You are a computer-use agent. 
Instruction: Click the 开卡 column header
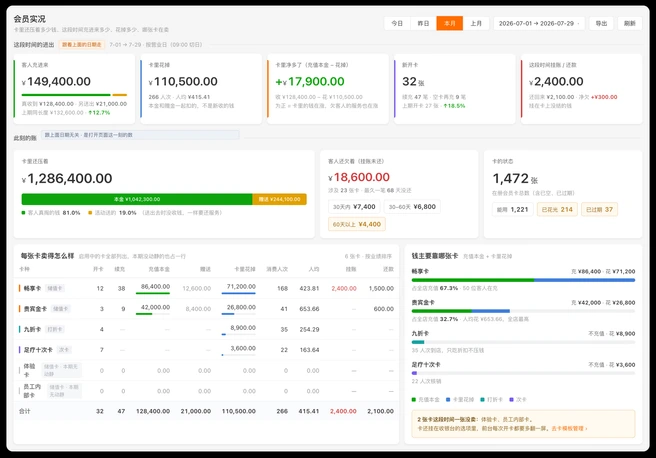(98, 269)
